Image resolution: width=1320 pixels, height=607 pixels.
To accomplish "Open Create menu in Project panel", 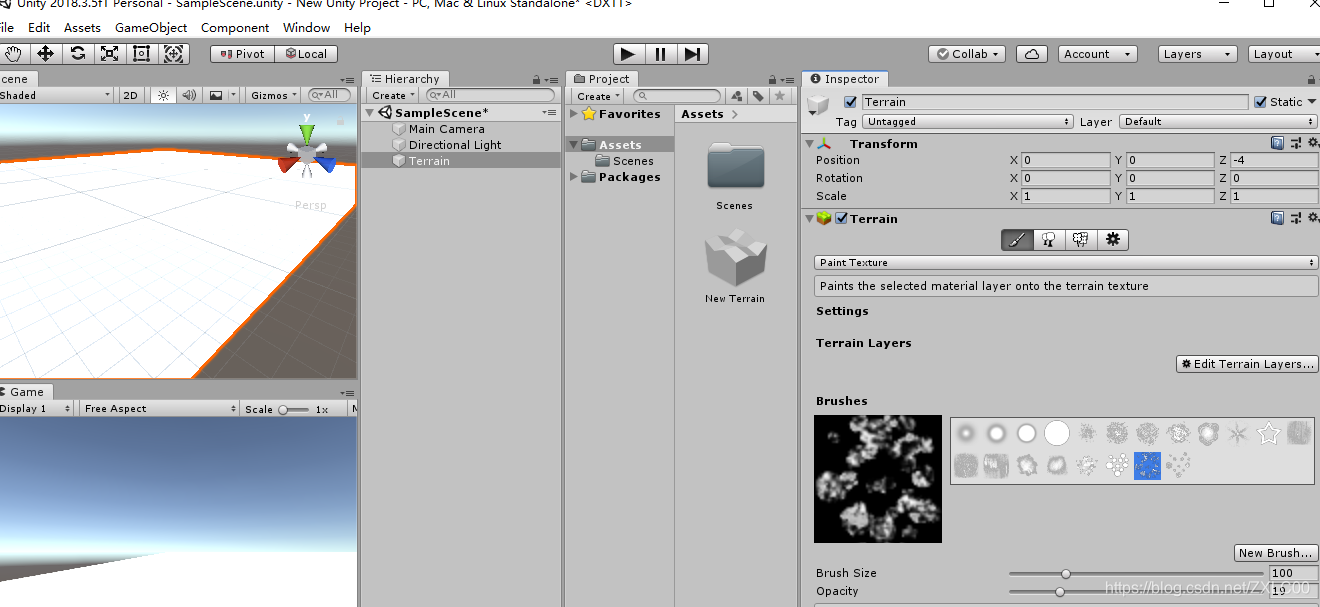I will [x=598, y=96].
